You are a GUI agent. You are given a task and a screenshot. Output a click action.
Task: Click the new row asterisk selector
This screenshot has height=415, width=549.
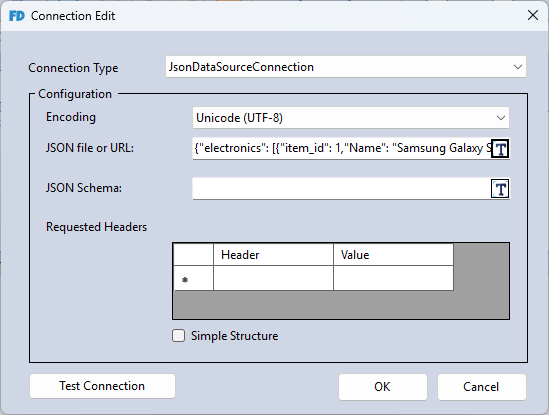point(194,278)
